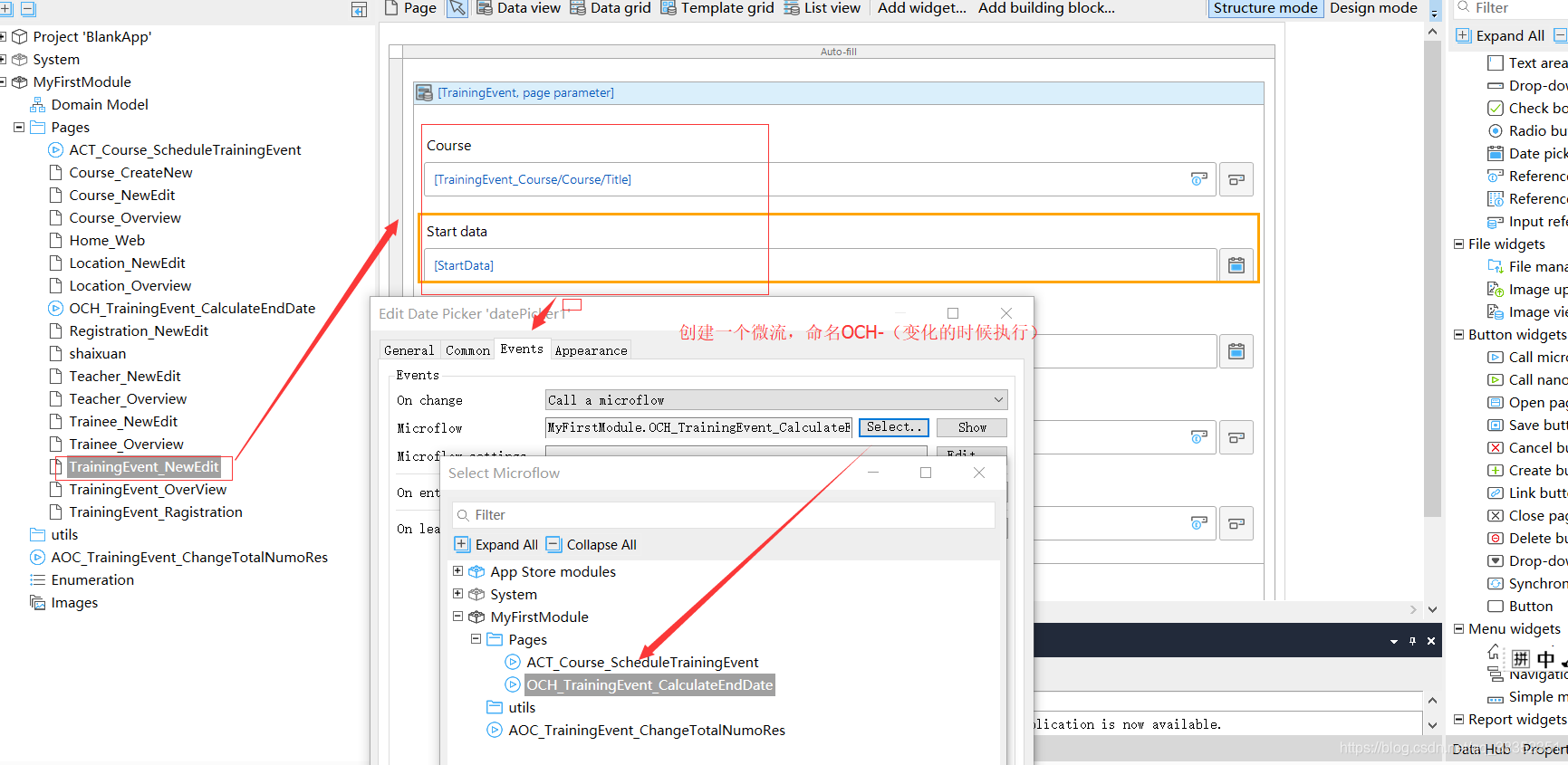Click the MyFirstModule module in project explorer

tap(82, 82)
